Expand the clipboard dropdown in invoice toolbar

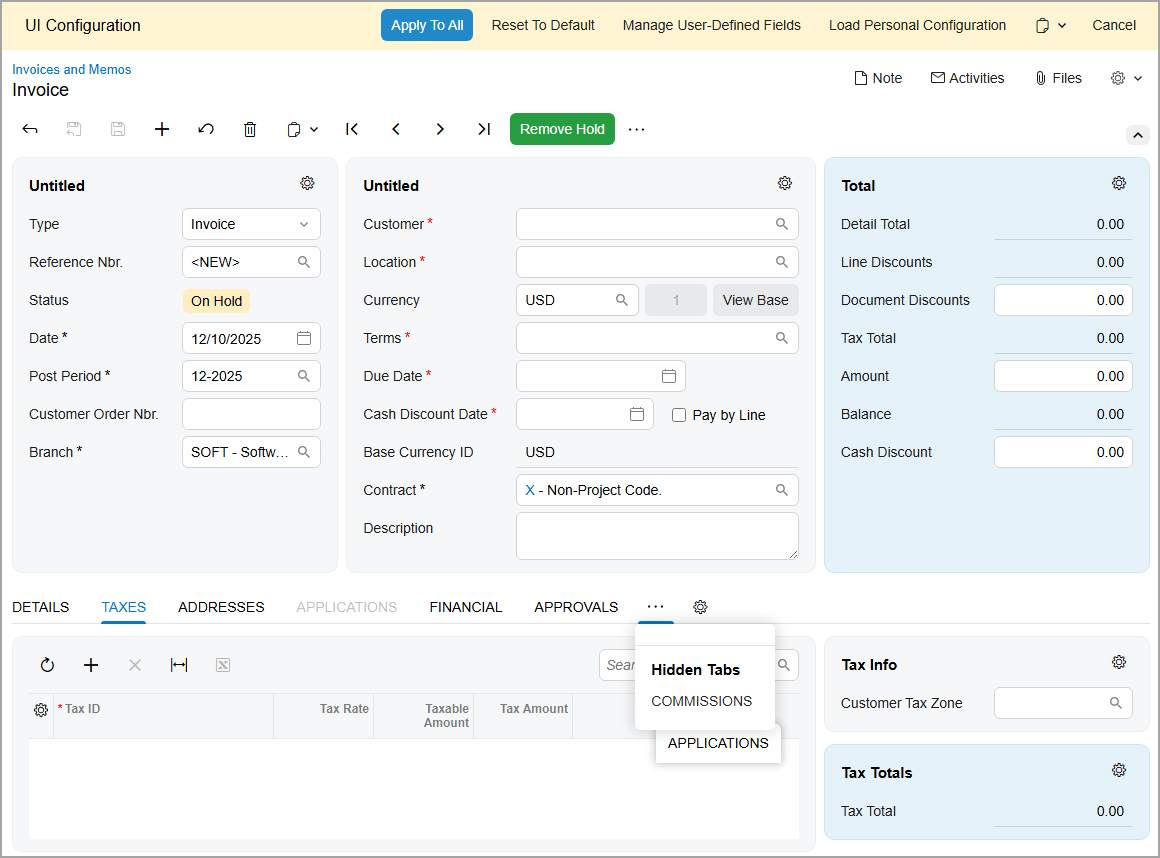[302, 129]
